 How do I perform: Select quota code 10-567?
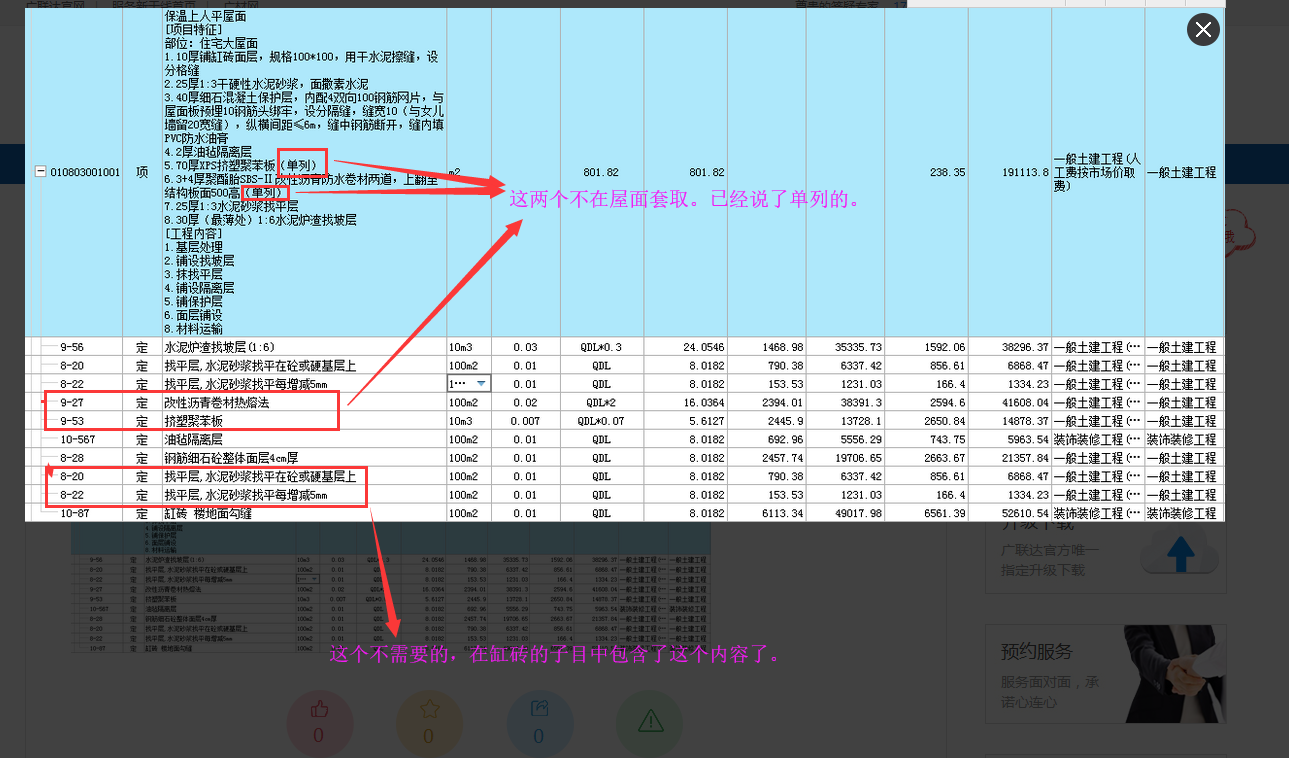(x=77, y=440)
